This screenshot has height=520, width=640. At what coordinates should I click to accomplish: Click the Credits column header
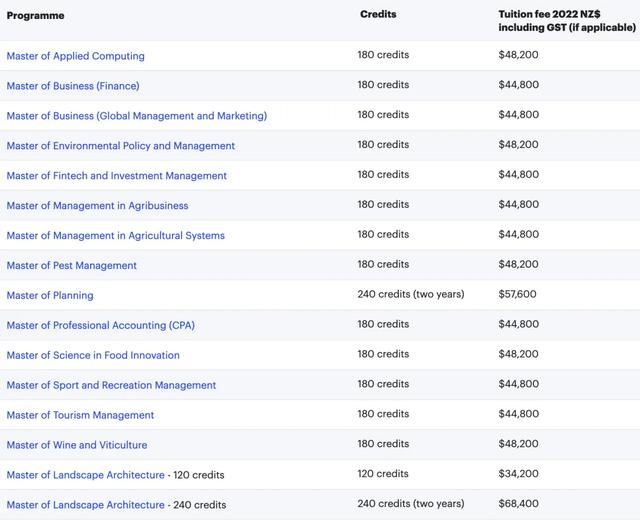[378, 15]
